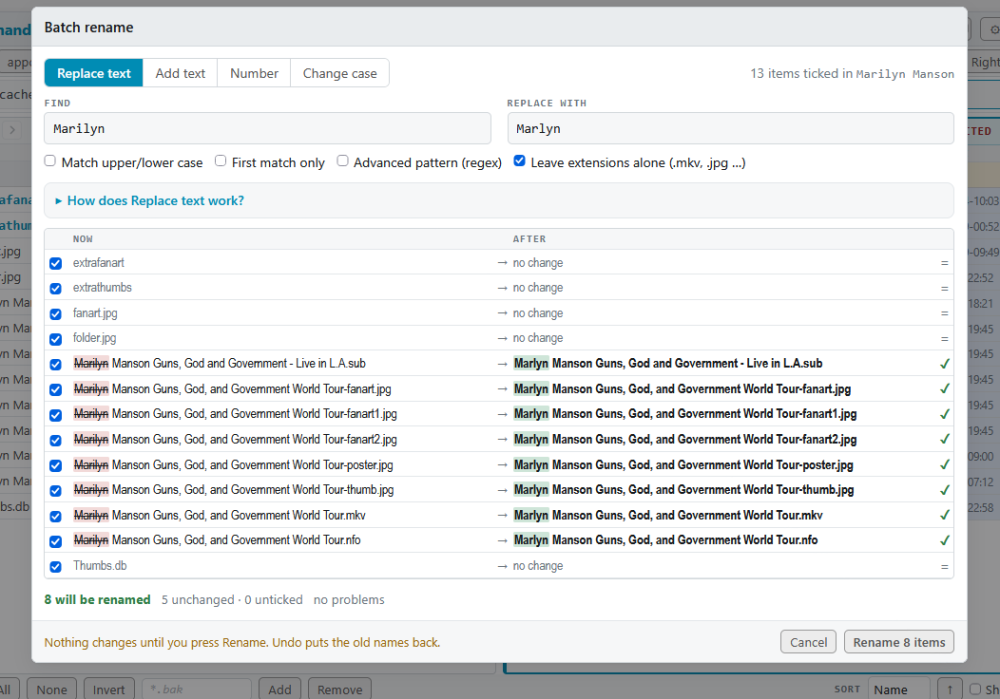Click the green checkmark on World Tour-poster.jpg row

[x=945, y=464]
